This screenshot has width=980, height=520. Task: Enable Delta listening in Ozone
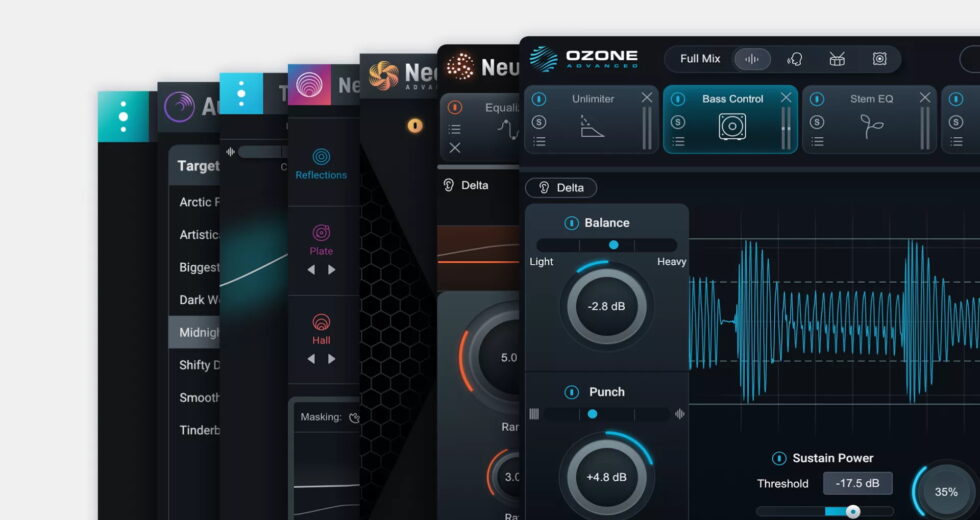click(561, 188)
